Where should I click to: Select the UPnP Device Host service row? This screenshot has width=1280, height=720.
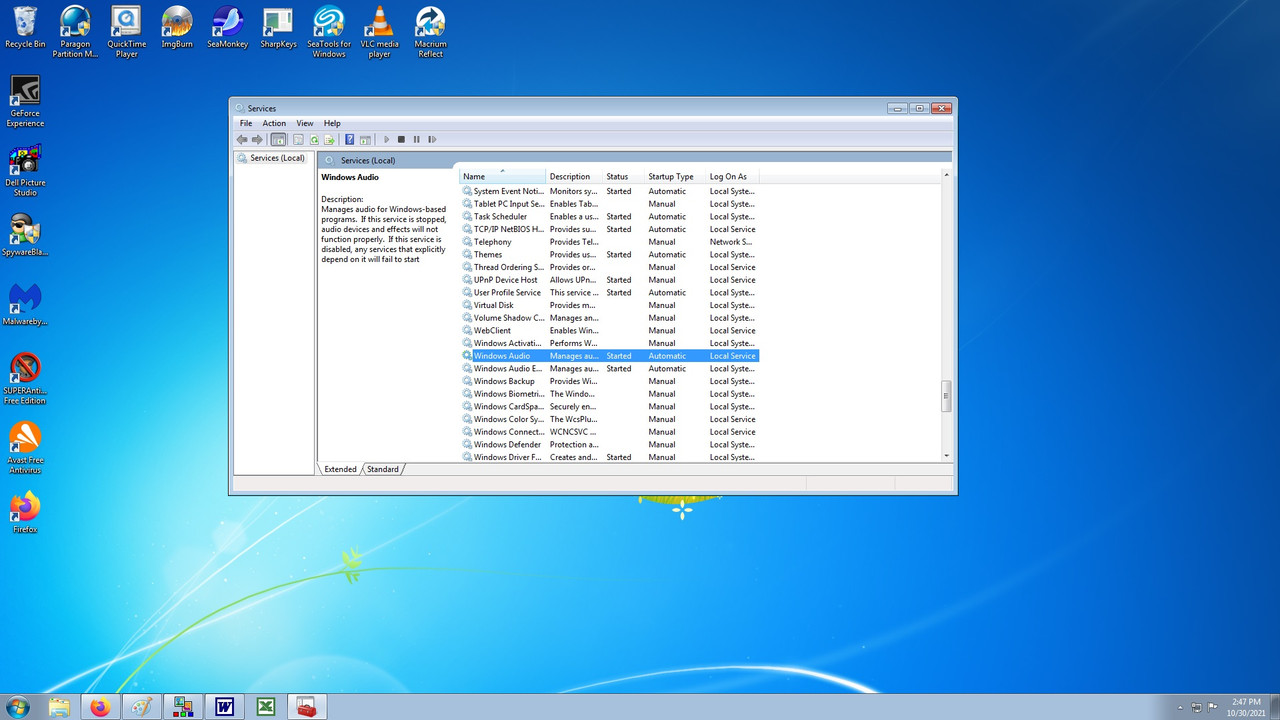coord(610,280)
